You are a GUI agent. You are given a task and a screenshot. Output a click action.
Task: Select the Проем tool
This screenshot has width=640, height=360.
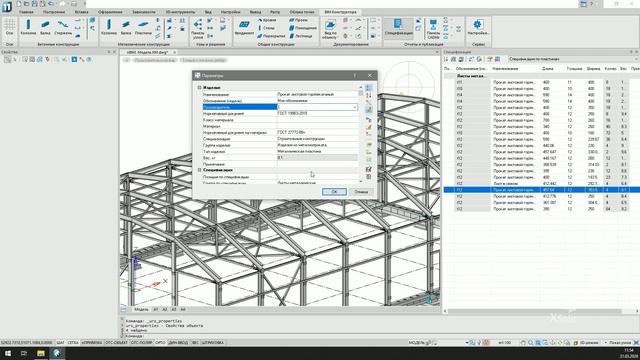click(x=299, y=20)
